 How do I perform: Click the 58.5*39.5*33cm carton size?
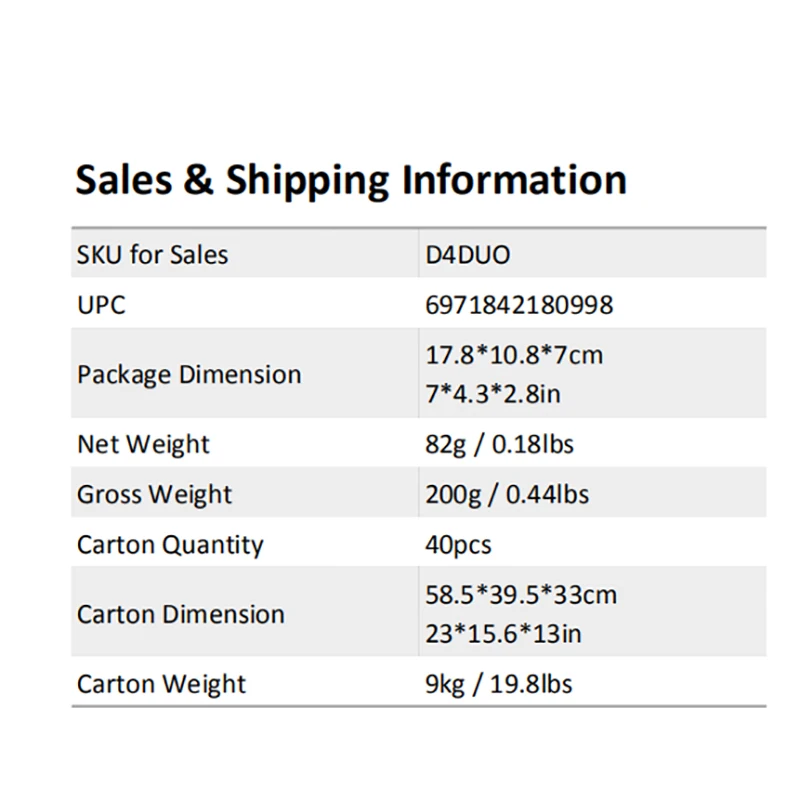[521, 596]
